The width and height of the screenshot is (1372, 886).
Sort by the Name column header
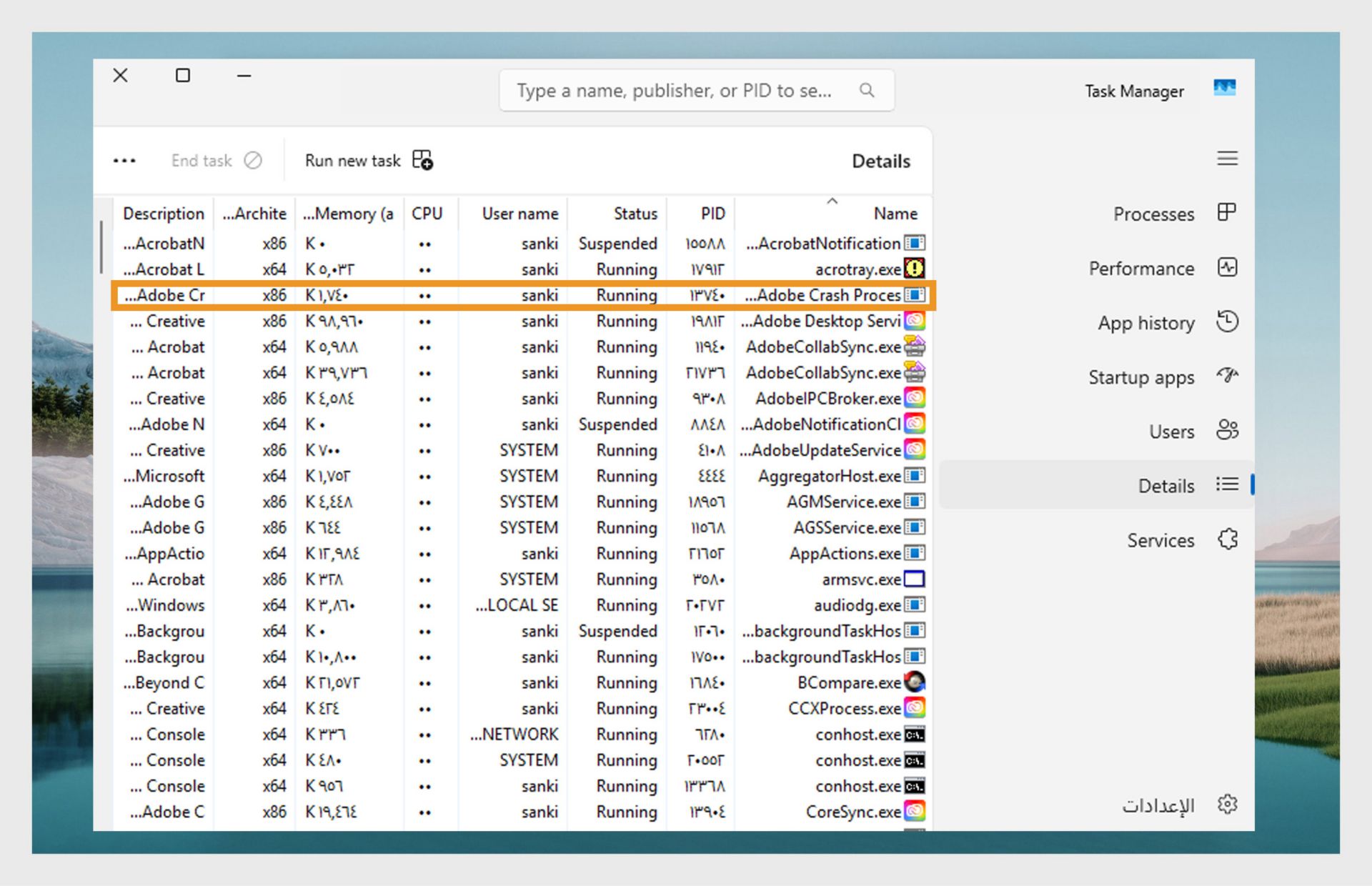click(x=895, y=214)
